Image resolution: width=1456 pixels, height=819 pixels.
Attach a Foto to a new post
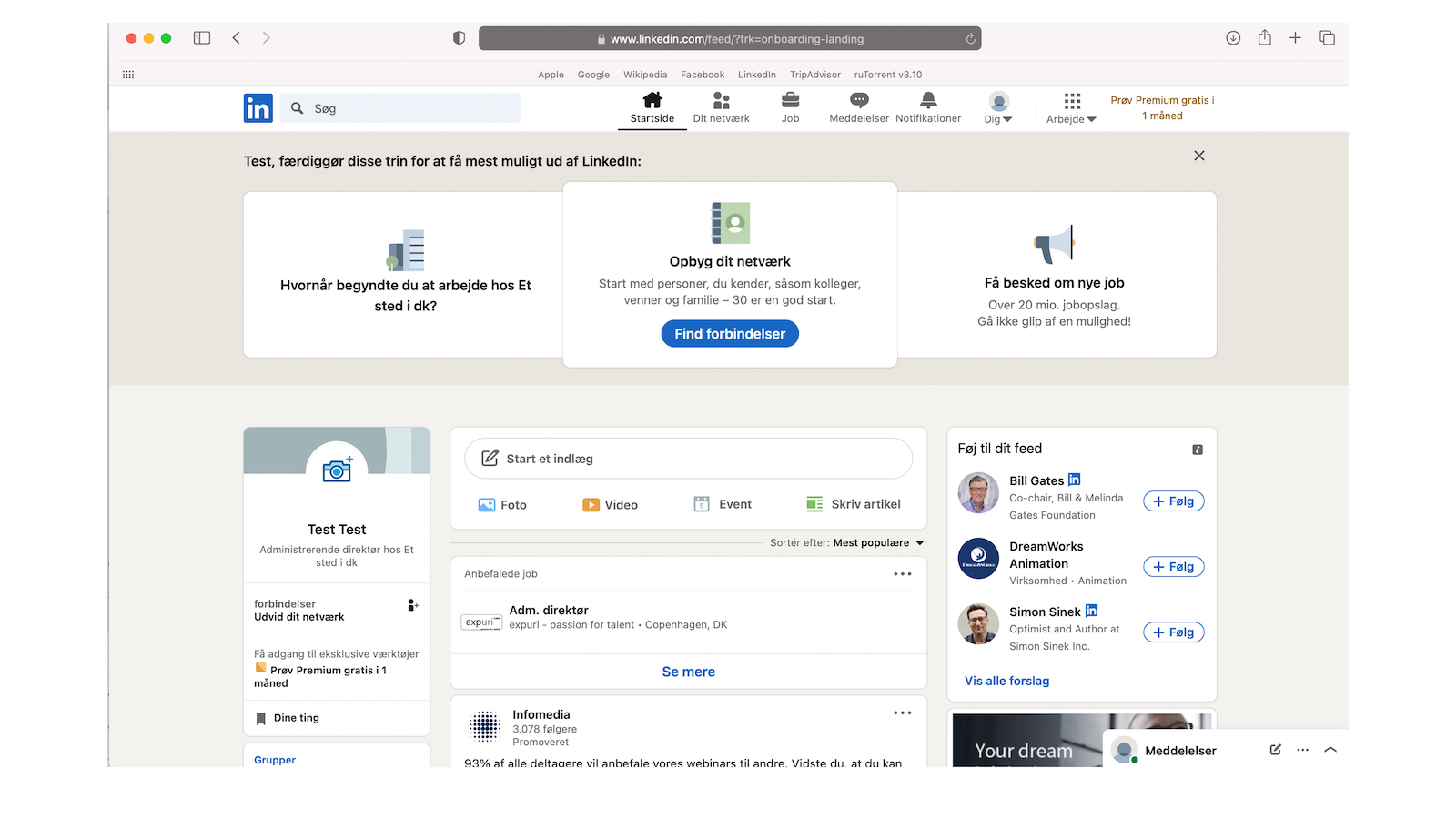(x=489, y=504)
